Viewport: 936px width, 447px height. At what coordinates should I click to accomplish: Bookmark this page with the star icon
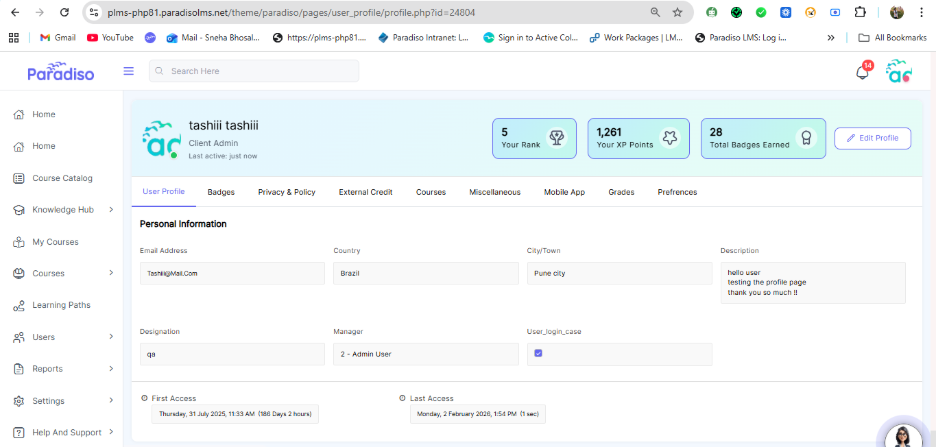677,13
